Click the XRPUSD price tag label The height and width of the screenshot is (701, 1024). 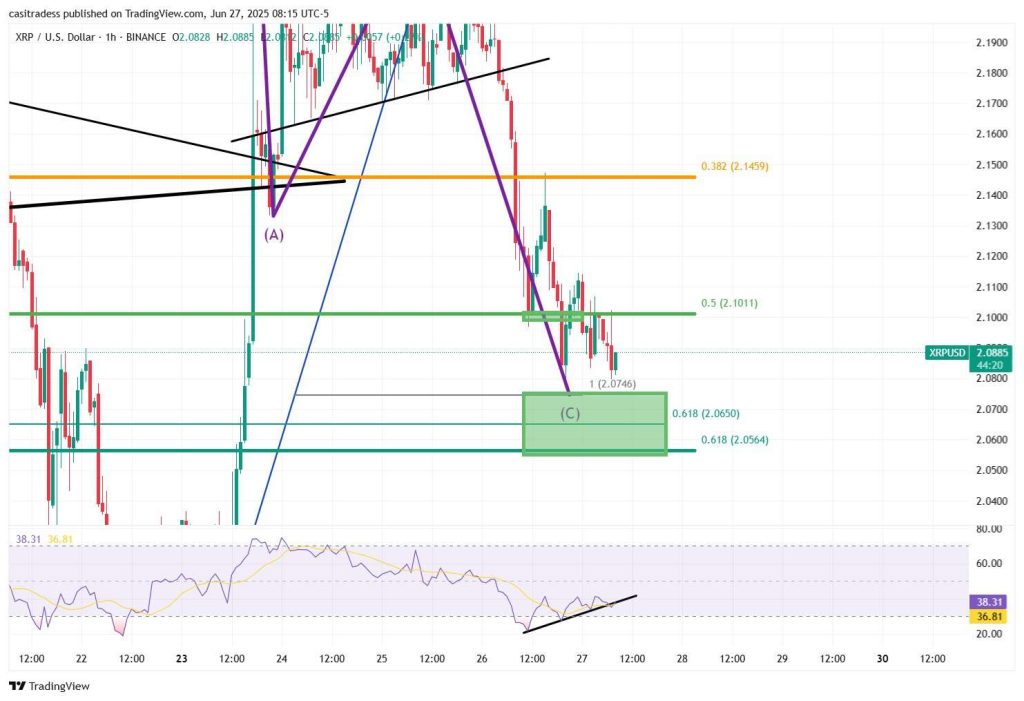tap(947, 353)
